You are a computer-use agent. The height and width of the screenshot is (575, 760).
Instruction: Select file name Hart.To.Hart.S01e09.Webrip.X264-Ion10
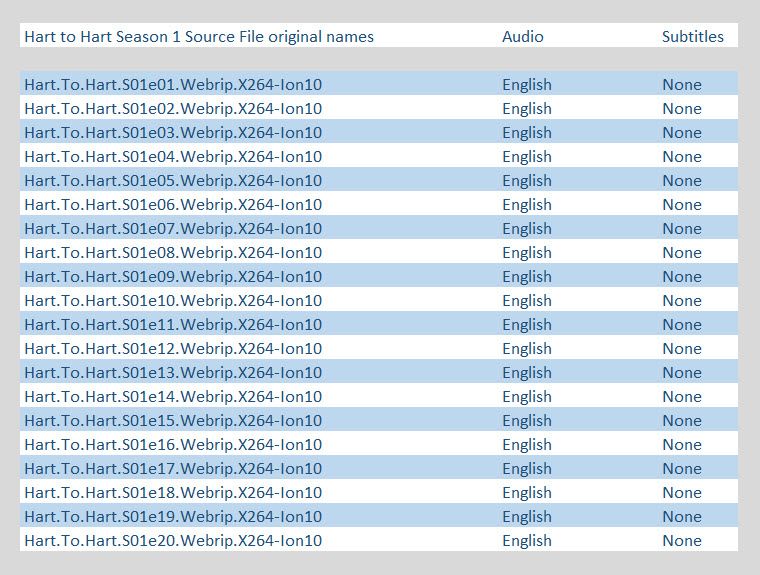click(173, 276)
